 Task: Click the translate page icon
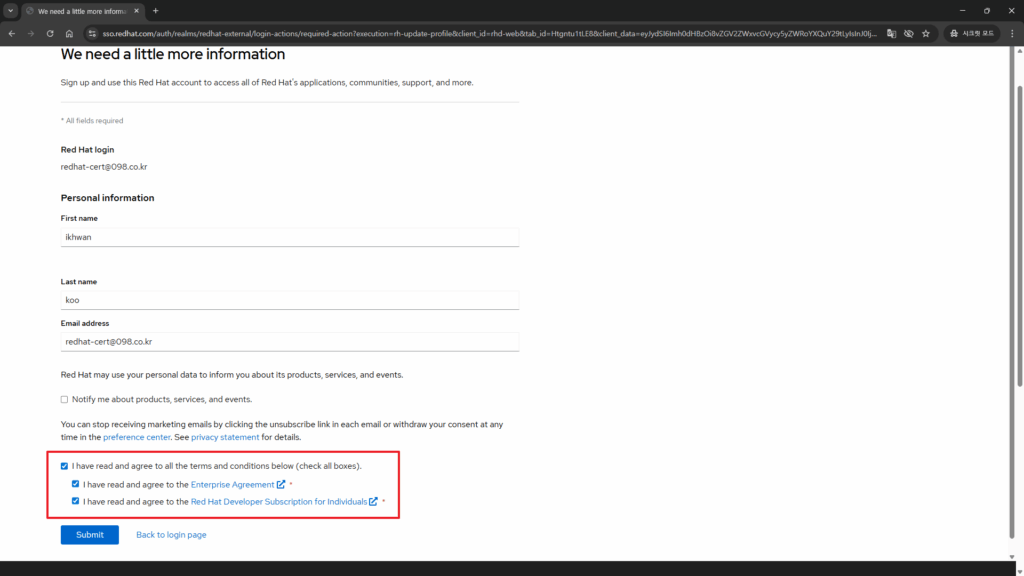click(891, 33)
